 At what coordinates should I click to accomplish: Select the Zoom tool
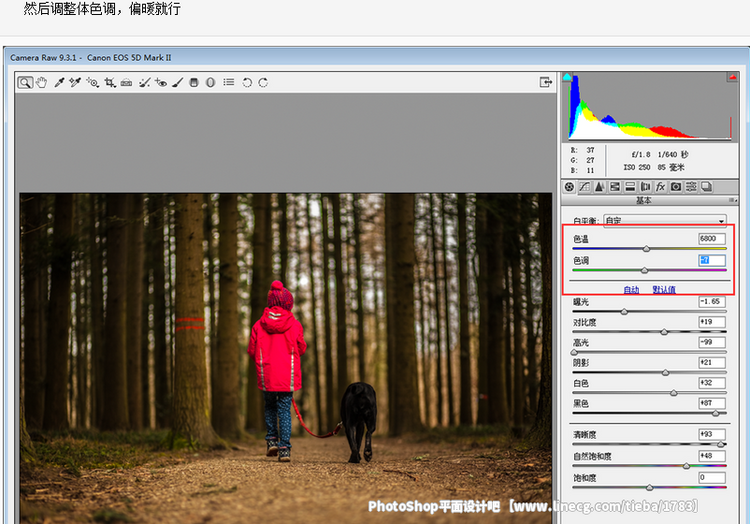click(25, 83)
